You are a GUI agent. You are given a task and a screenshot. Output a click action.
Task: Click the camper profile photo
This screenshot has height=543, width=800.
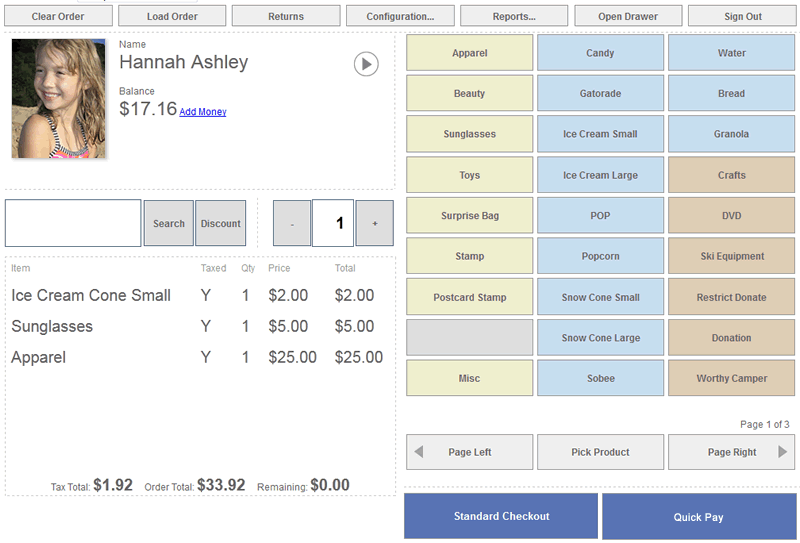click(x=58, y=98)
